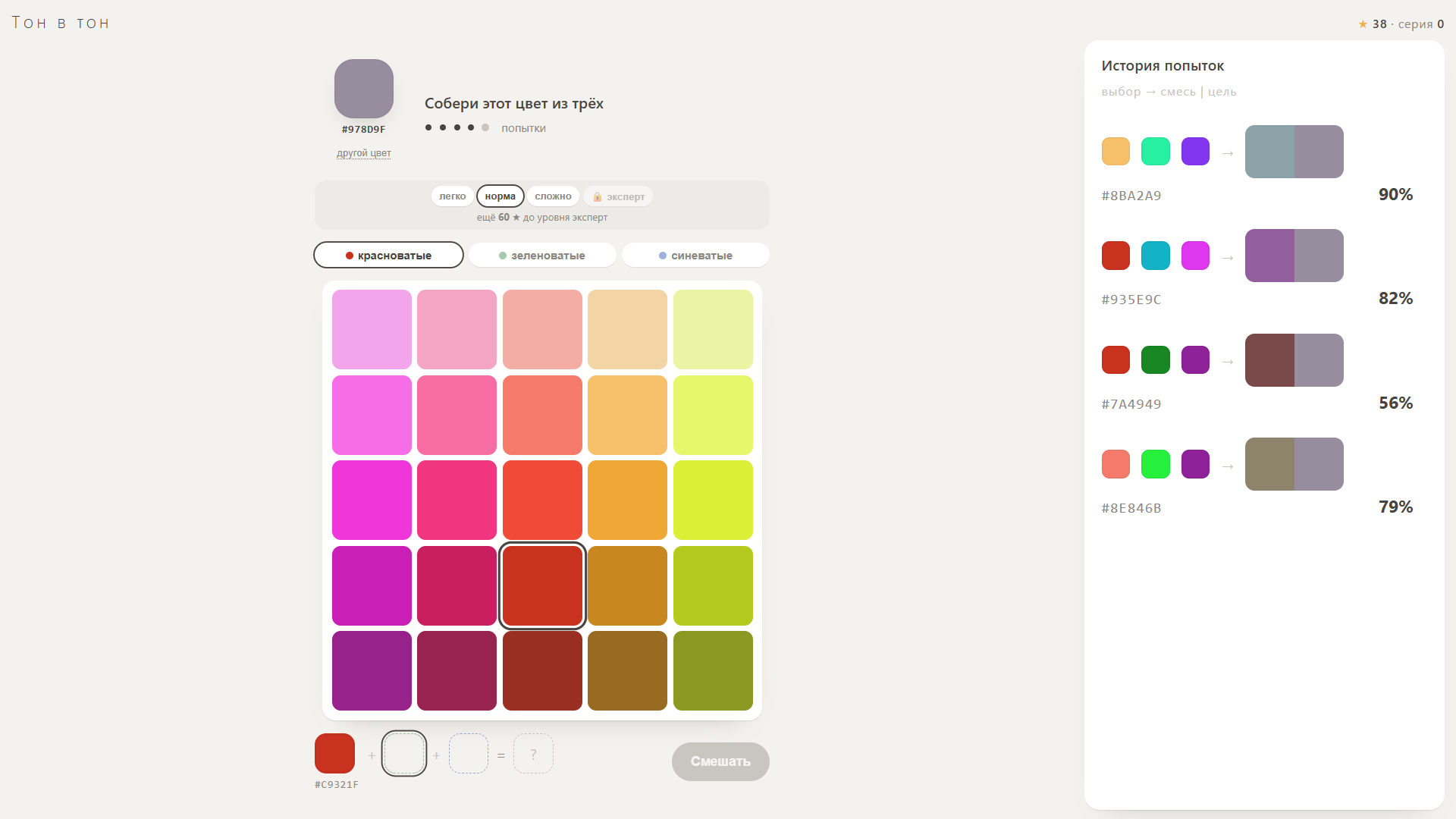Pick the dark ochre-orange swatch in fourth row
Image resolution: width=1456 pixels, height=819 pixels.
(x=627, y=585)
